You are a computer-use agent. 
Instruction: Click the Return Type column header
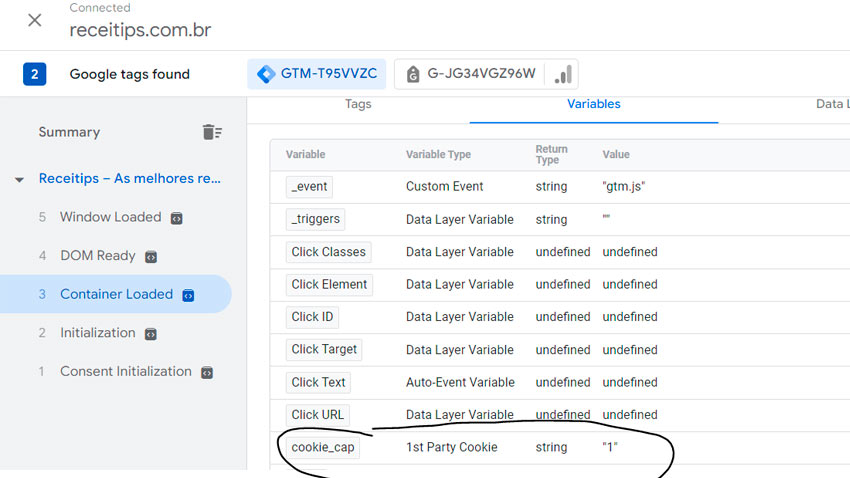pos(551,154)
